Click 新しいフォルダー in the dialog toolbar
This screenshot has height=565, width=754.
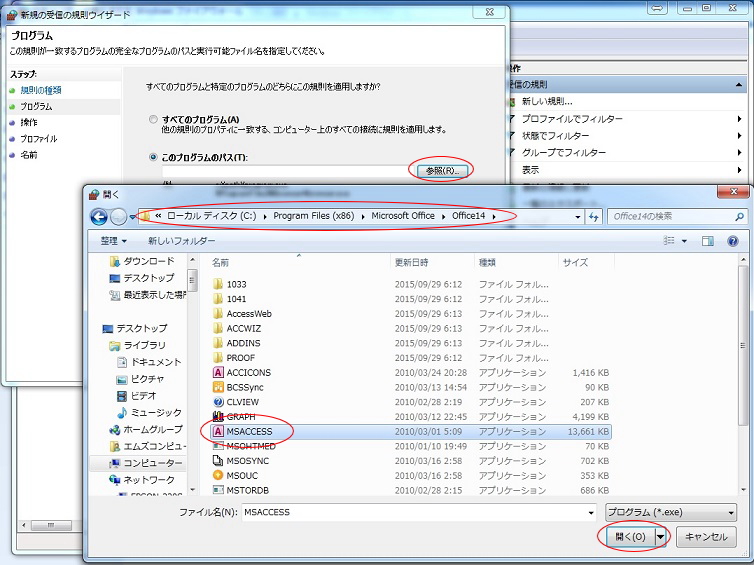coord(181,241)
